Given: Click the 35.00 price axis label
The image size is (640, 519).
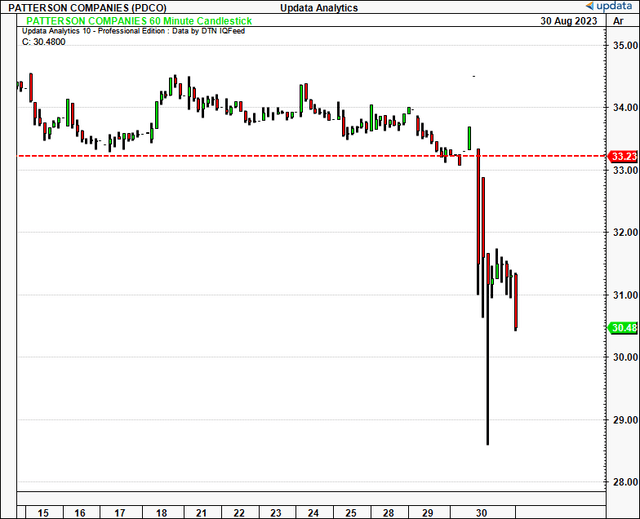Looking at the screenshot, I should 625,45.
